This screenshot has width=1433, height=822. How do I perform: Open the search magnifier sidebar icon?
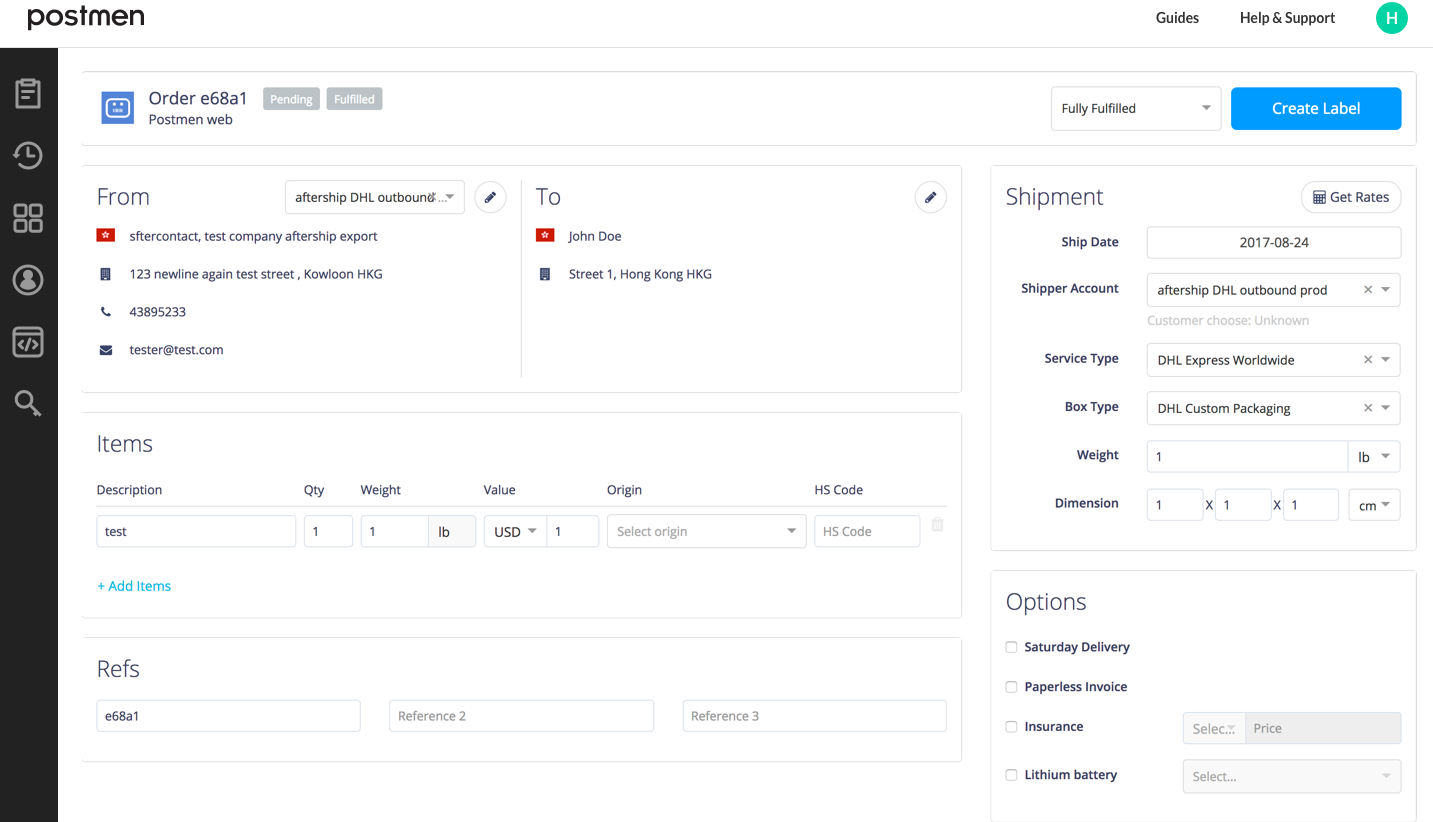pos(28,404)
